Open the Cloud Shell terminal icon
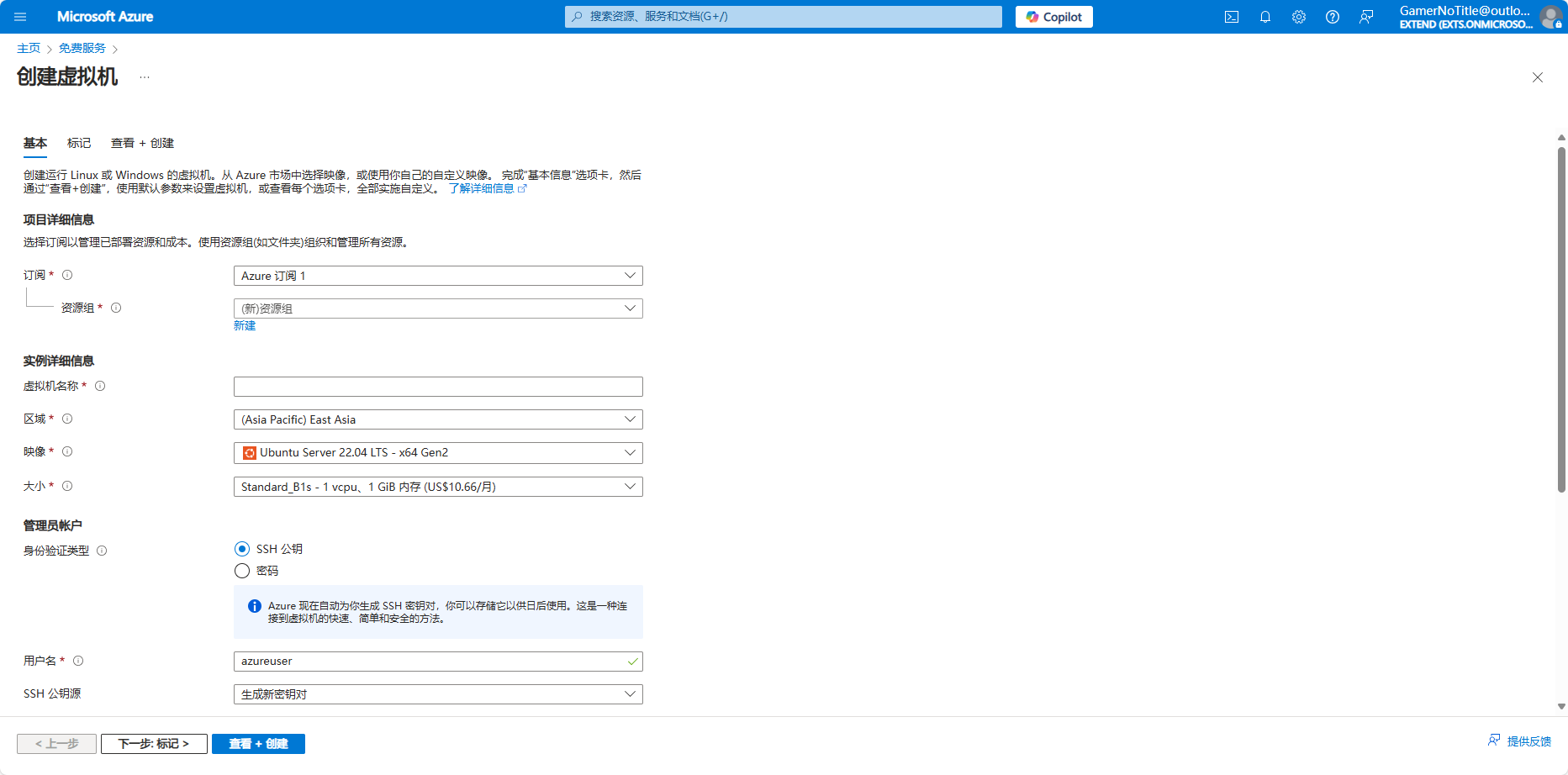Image resolution: width=1568 pixels, height=775 pixels. point(1232,17)
